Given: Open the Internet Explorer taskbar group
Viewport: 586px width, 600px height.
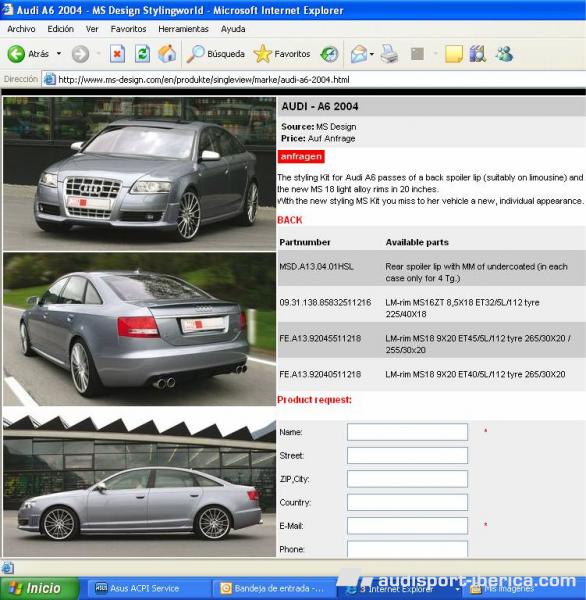Looking at the screenshot, I should click(400, 589).
